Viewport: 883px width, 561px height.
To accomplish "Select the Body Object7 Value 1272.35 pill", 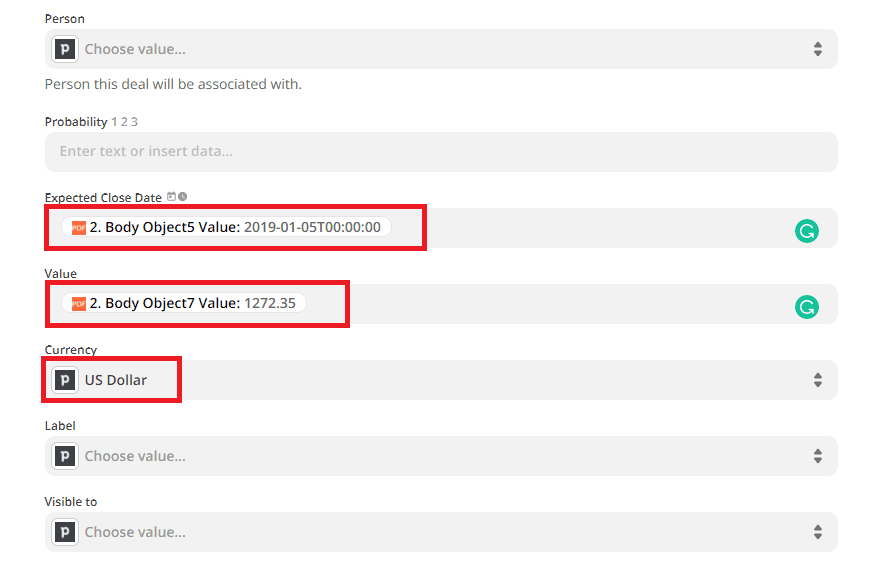I will pos(192,304).
